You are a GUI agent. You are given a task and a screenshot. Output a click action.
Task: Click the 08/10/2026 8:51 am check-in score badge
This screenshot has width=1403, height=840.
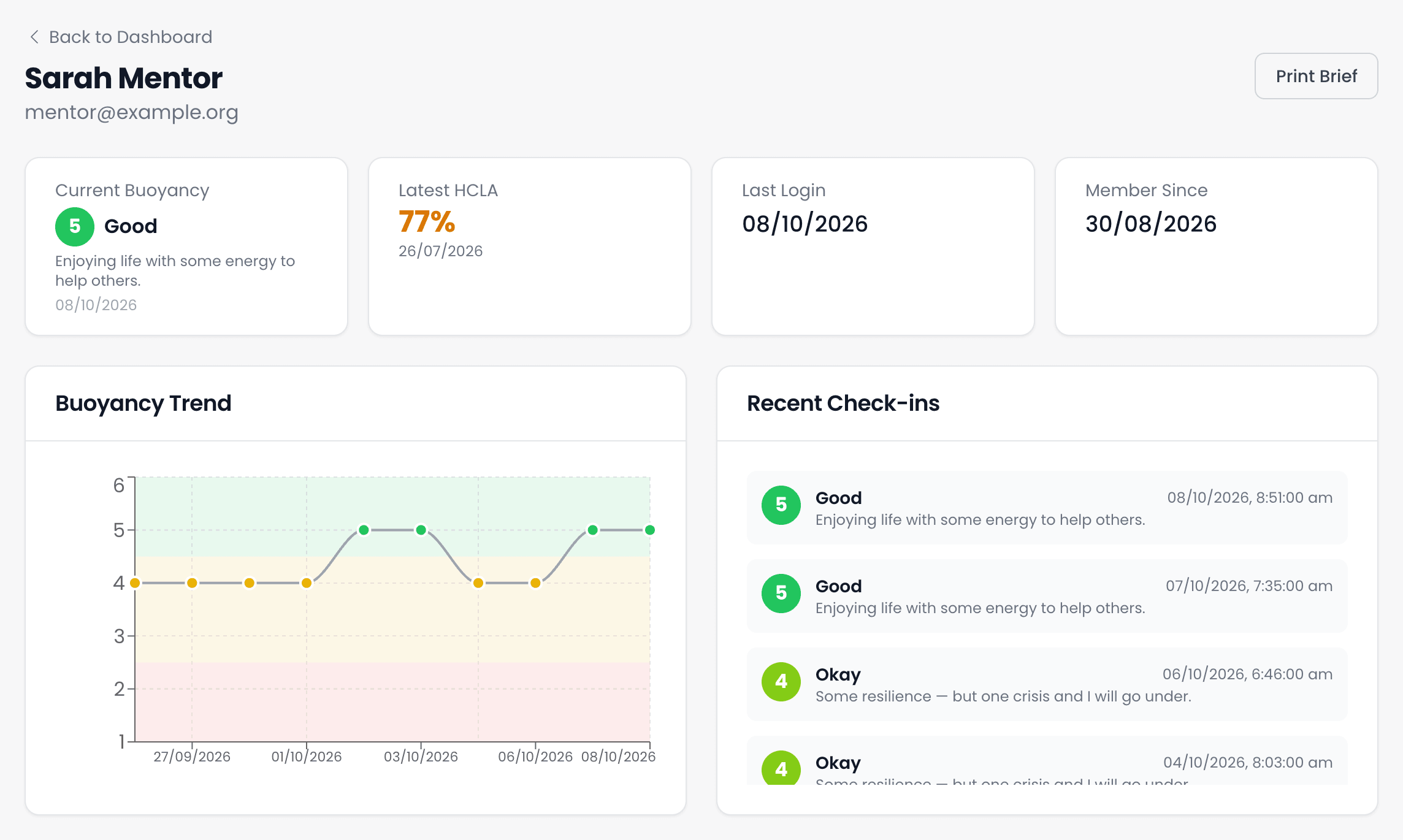[781, 505]
